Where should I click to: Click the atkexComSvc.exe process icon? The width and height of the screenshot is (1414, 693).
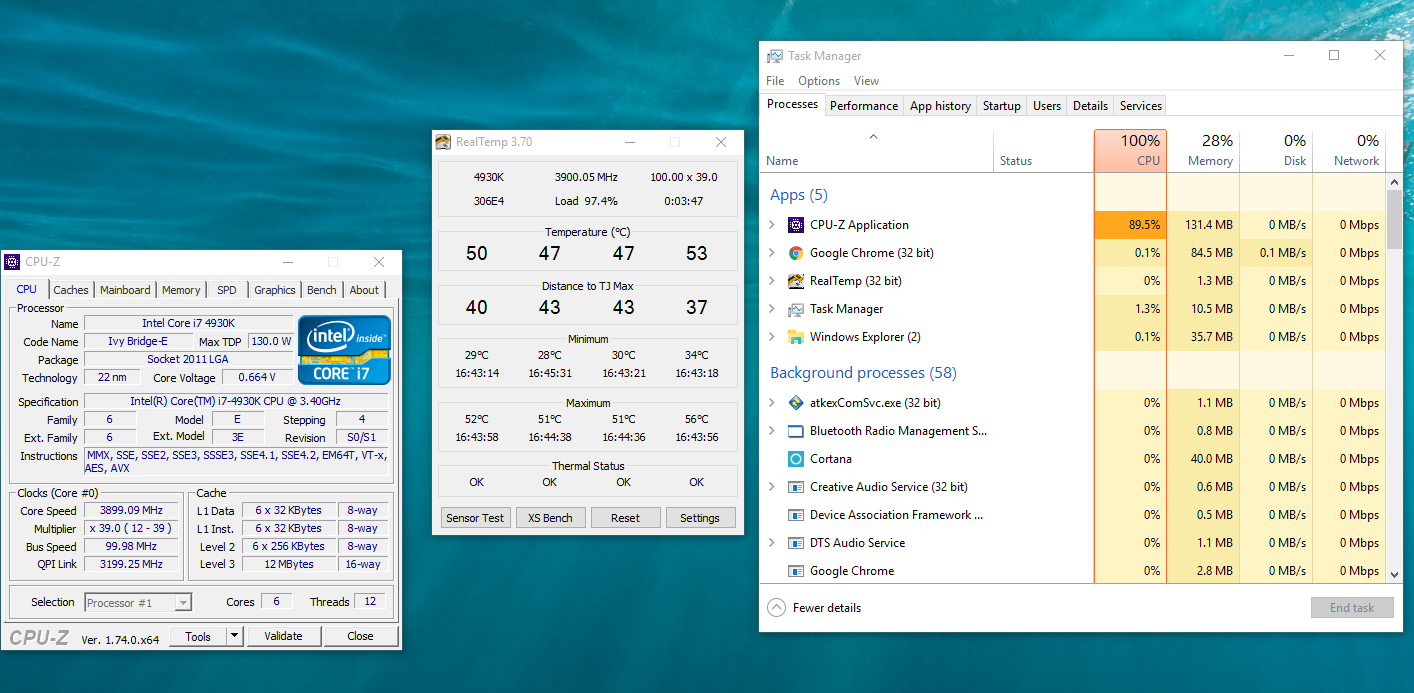click(796, 403)
